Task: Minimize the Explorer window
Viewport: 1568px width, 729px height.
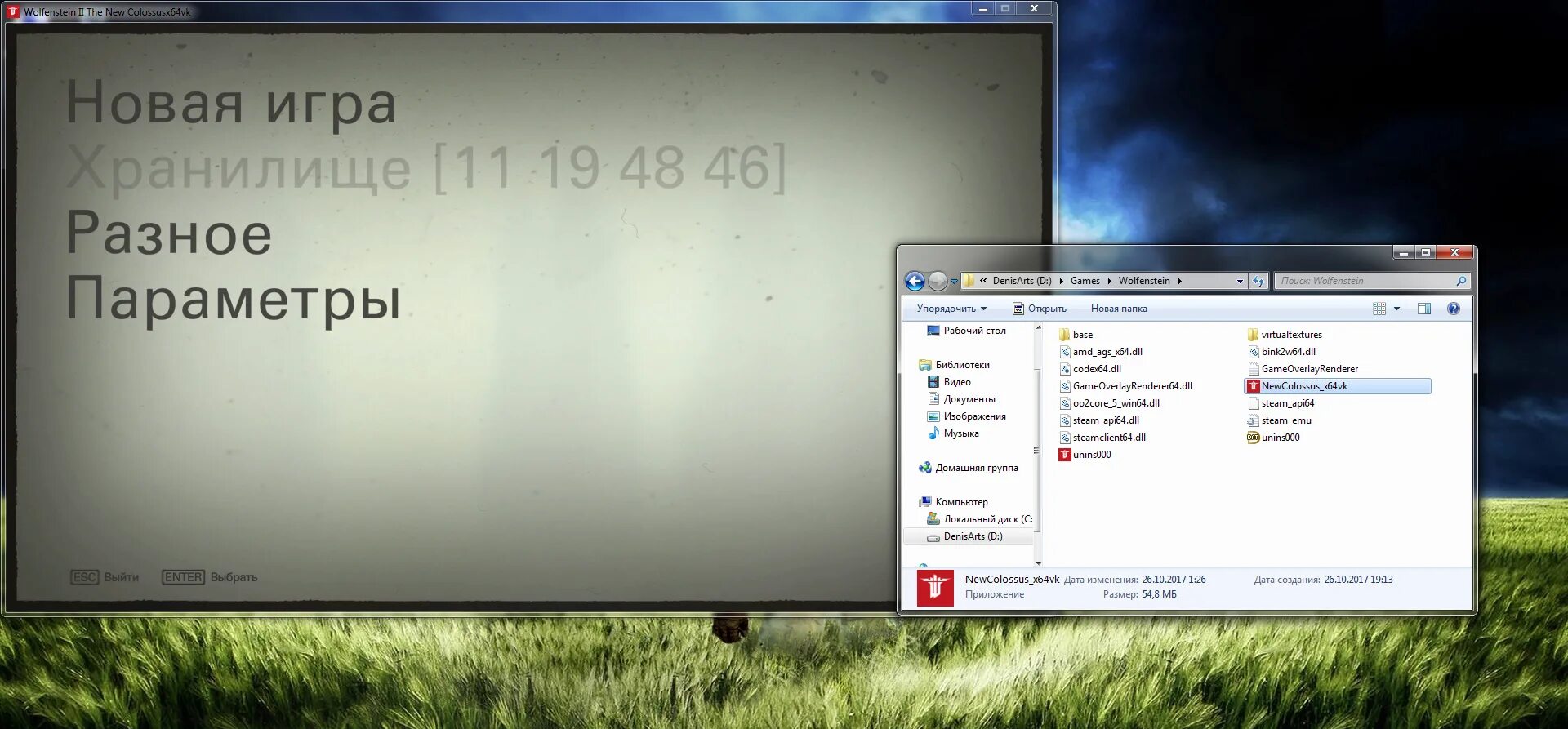Action: click(x=1404, y=253)
